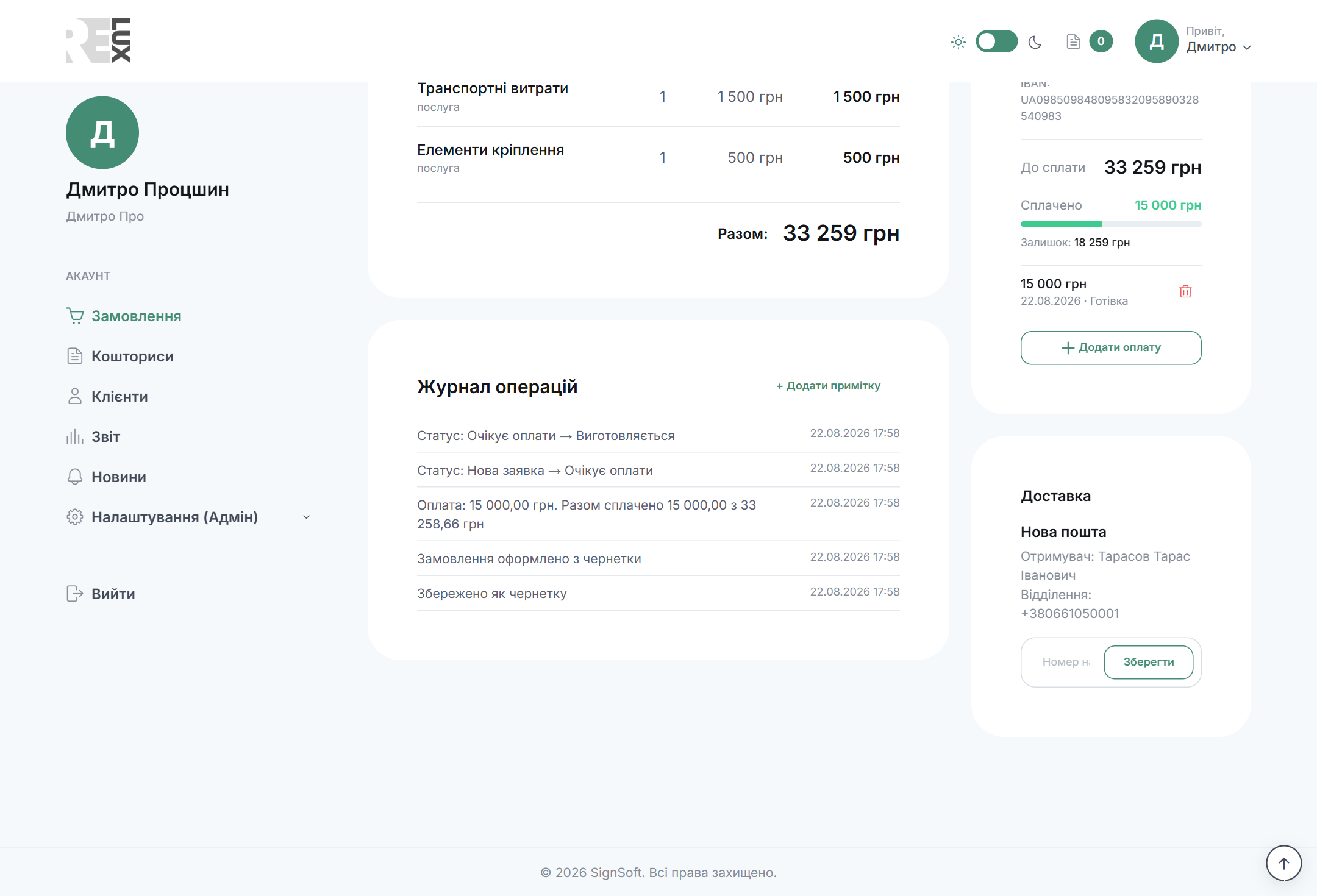Click the shopping cart icon beside Замовлення

pos(75,316)
